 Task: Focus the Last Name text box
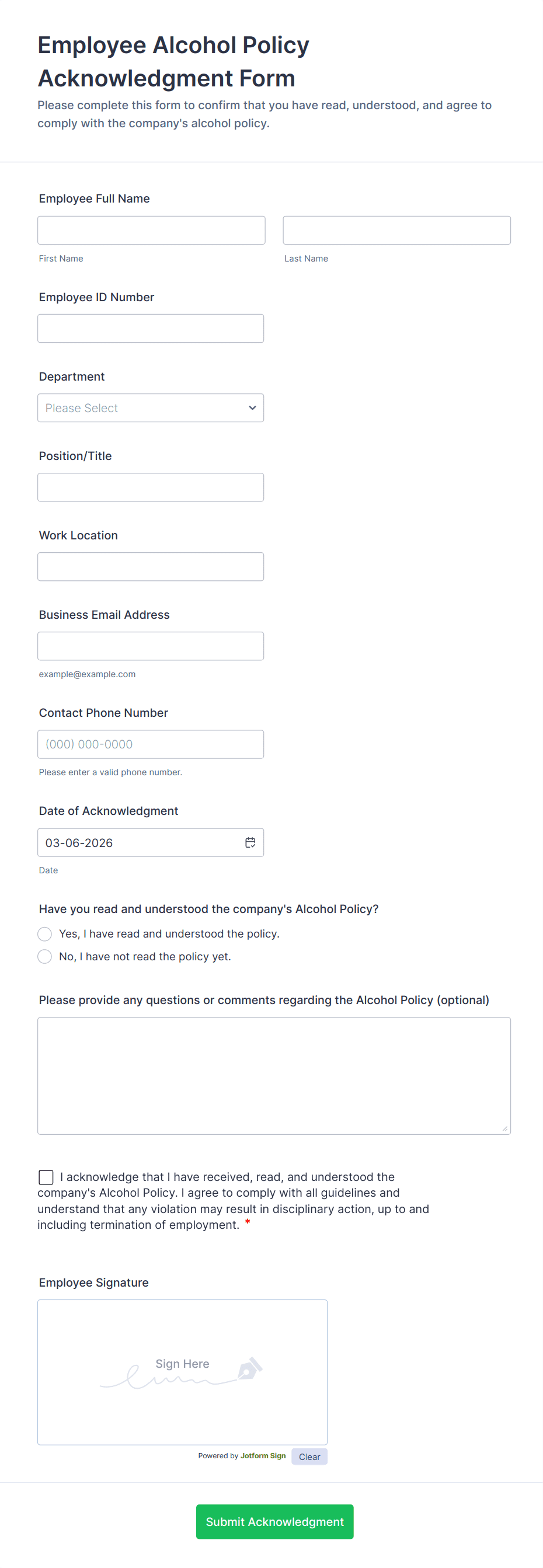396,230
